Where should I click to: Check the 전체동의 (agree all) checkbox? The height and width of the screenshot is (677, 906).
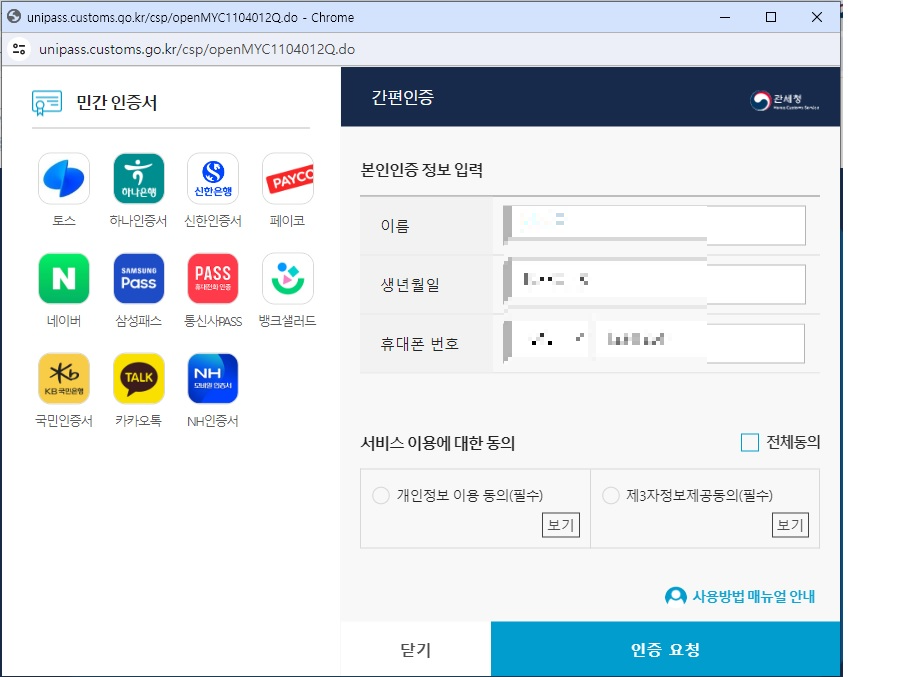click(749, 442)
